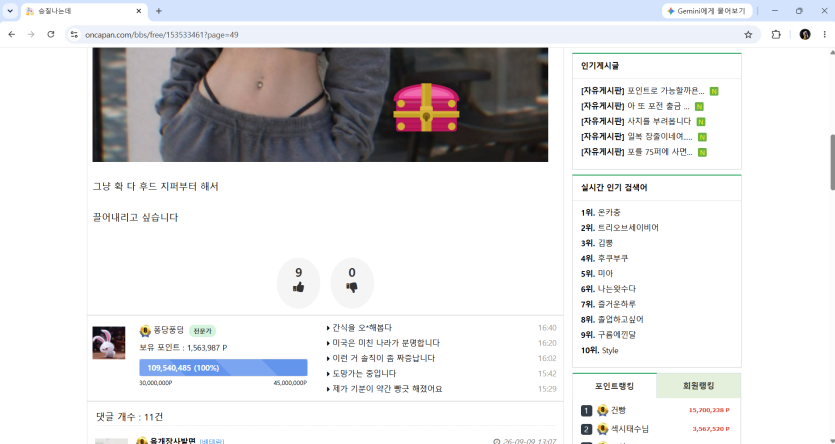
Task: Click the page vertical scrollbar thumb
Action: (x=832, y=162)
